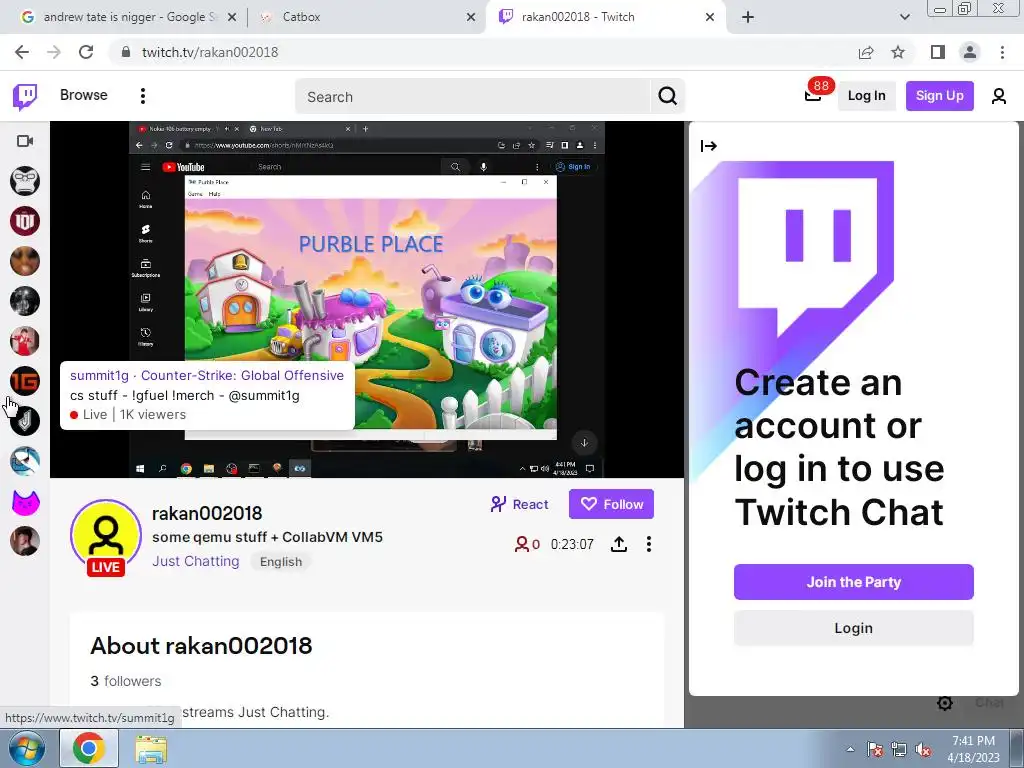Click the muted volume tray icon
This screenshot has height=768, width=1024.
[923, 749]
